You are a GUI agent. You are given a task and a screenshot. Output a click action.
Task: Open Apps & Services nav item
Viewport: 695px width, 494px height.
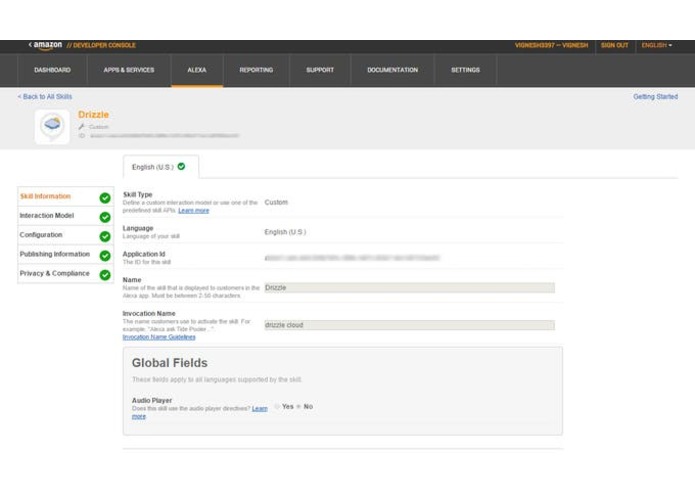129,70
